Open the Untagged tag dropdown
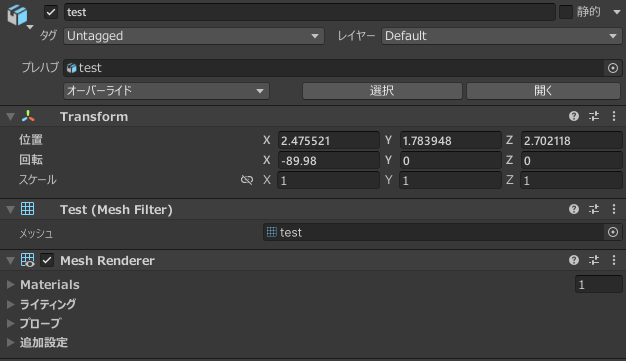 (x=194, y=36)
